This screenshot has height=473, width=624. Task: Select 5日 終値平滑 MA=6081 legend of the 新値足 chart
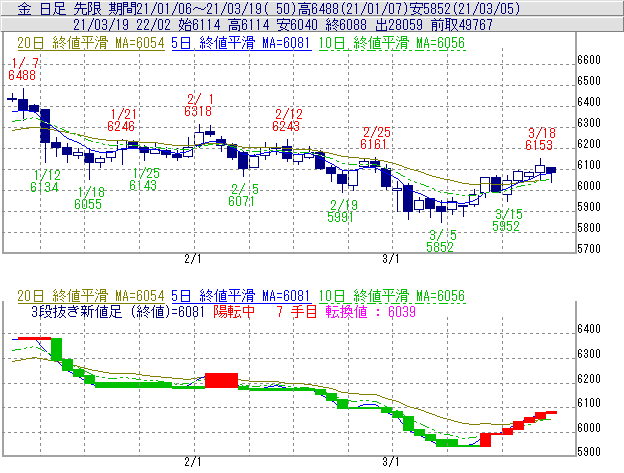(241, 296)
